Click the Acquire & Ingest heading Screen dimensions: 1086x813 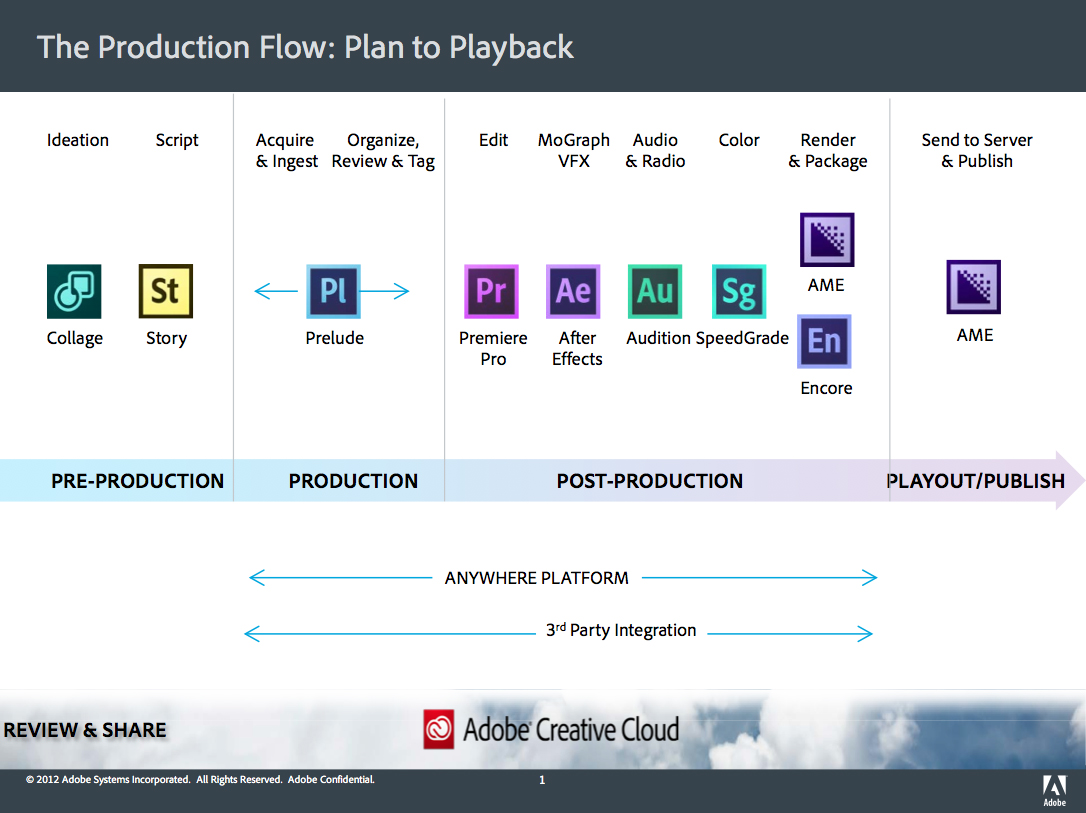coord(287,151)
